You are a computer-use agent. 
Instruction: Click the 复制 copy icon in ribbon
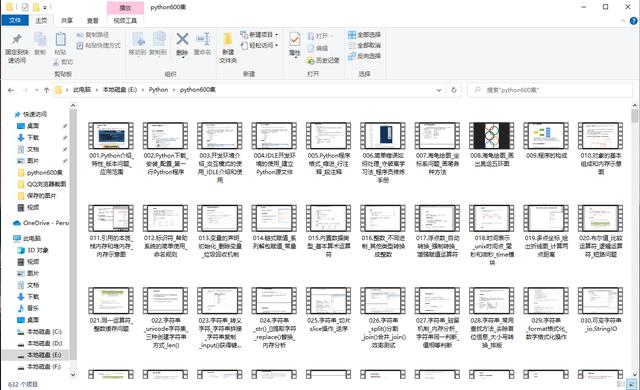click(40, 39)
